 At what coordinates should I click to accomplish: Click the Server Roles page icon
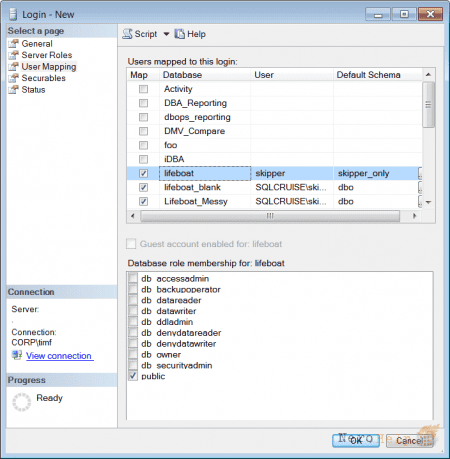[x=14, y=55]
